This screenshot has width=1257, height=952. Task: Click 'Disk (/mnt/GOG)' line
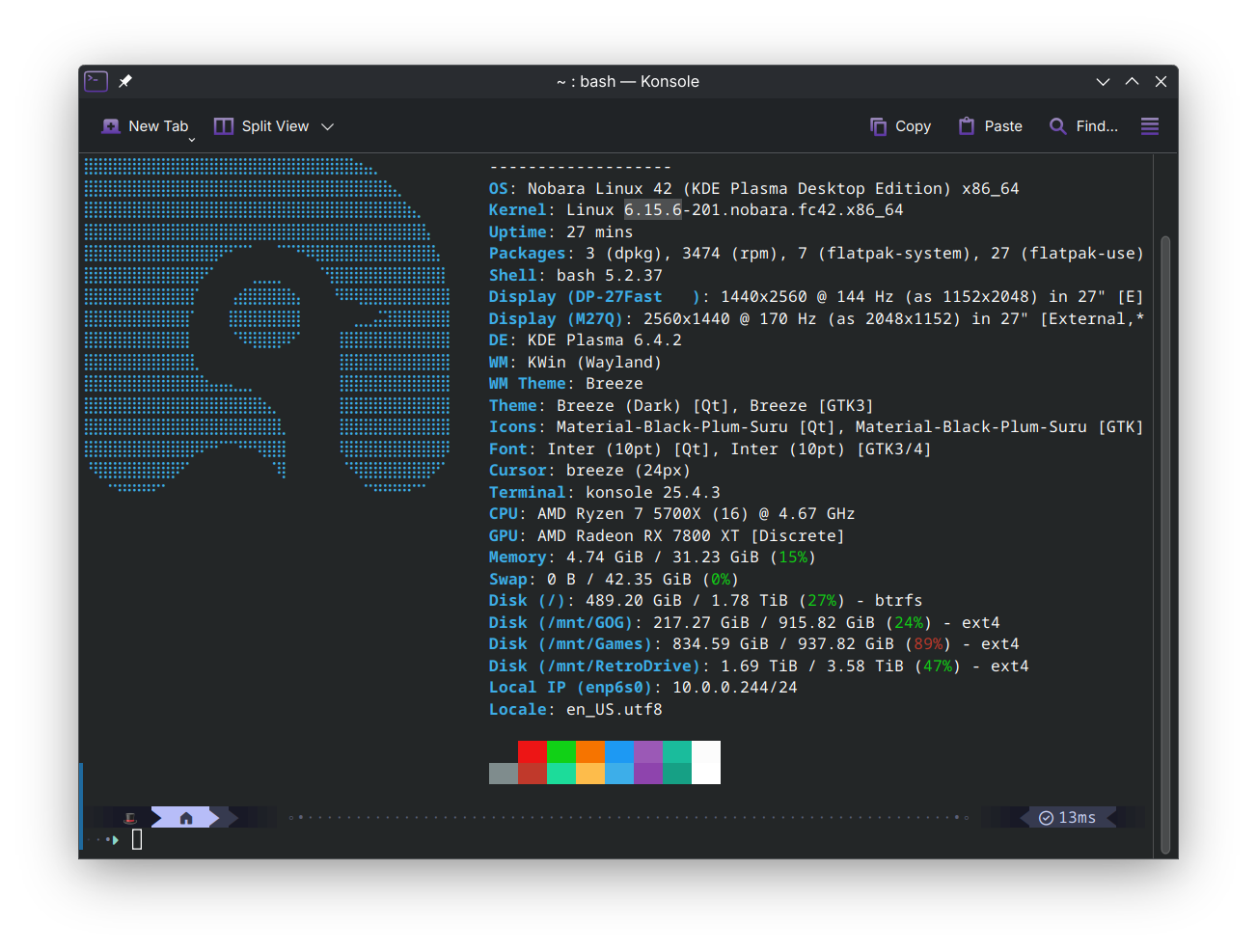[x=745, y=622]
